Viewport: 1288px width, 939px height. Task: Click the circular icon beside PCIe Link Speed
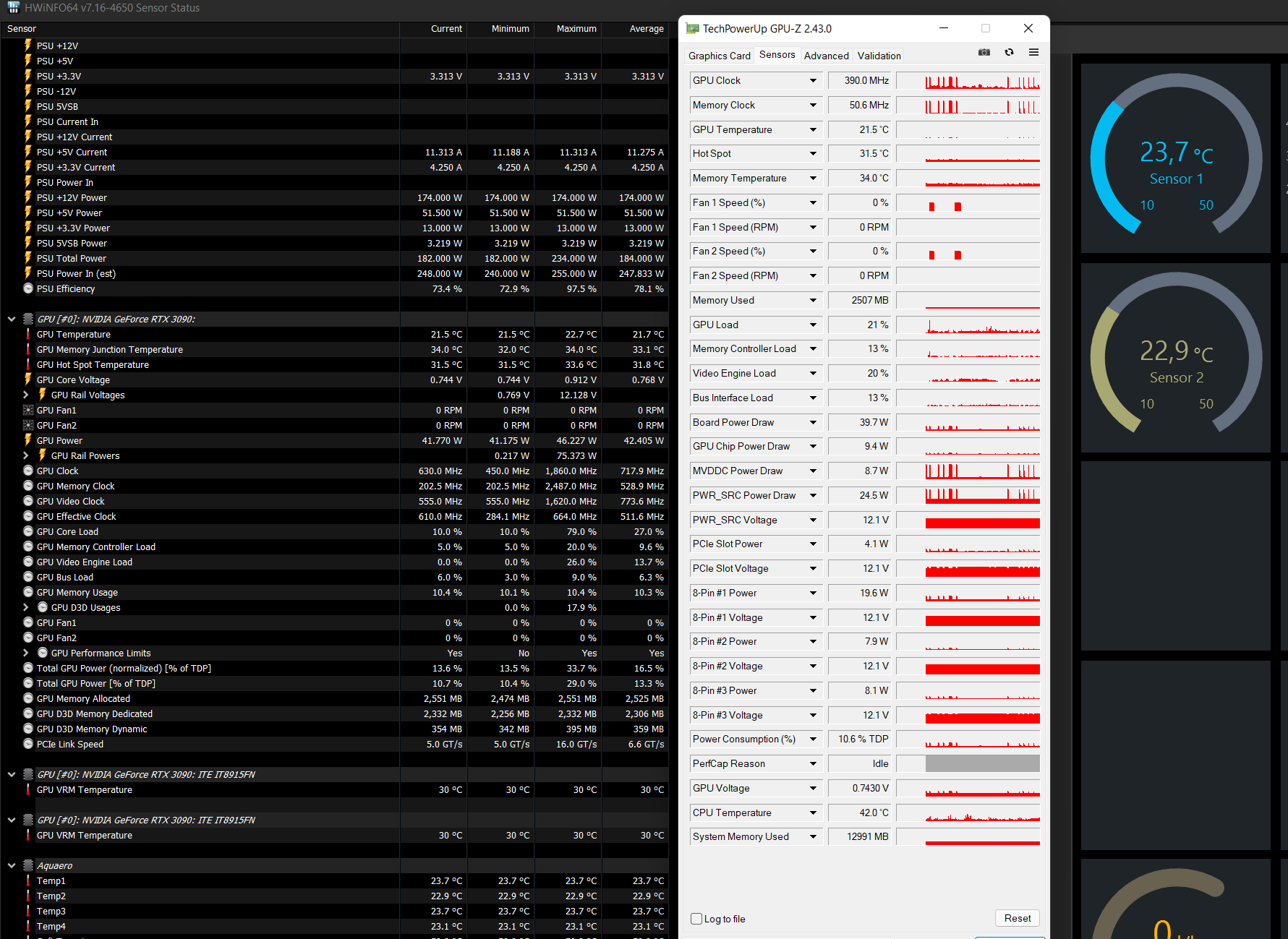28,744
